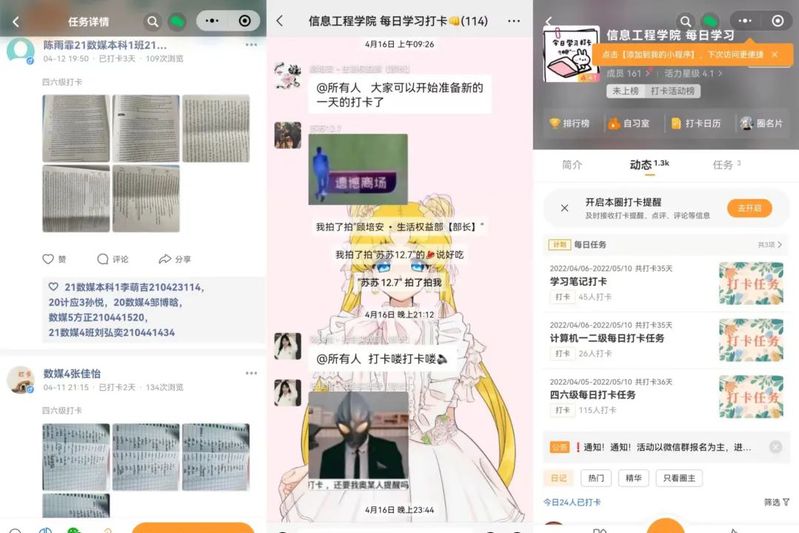Select the 只看圈主 filter chip
The height and width of the screenshot is (533, 799).
(x=681, y=478)
